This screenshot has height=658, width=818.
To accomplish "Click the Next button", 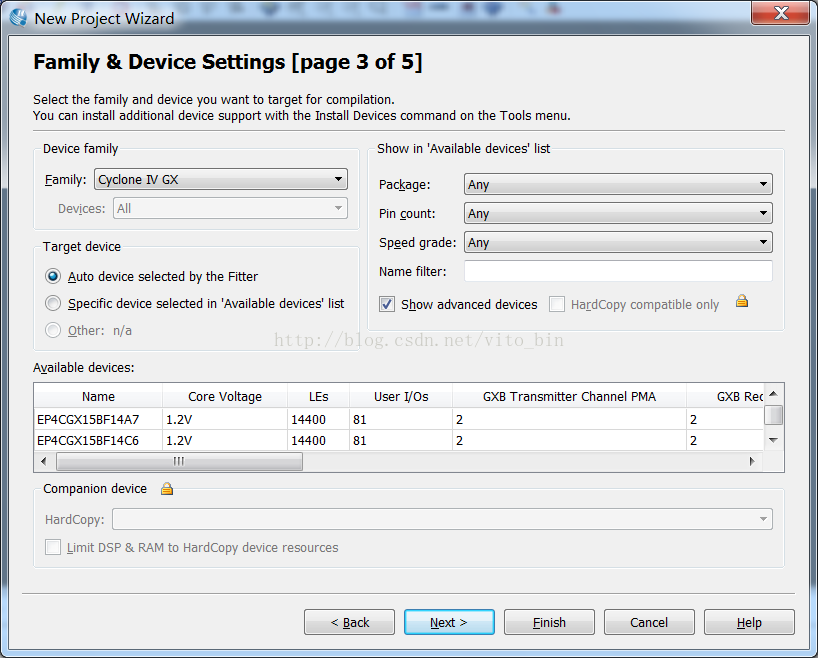I will (x=449, y=622).
